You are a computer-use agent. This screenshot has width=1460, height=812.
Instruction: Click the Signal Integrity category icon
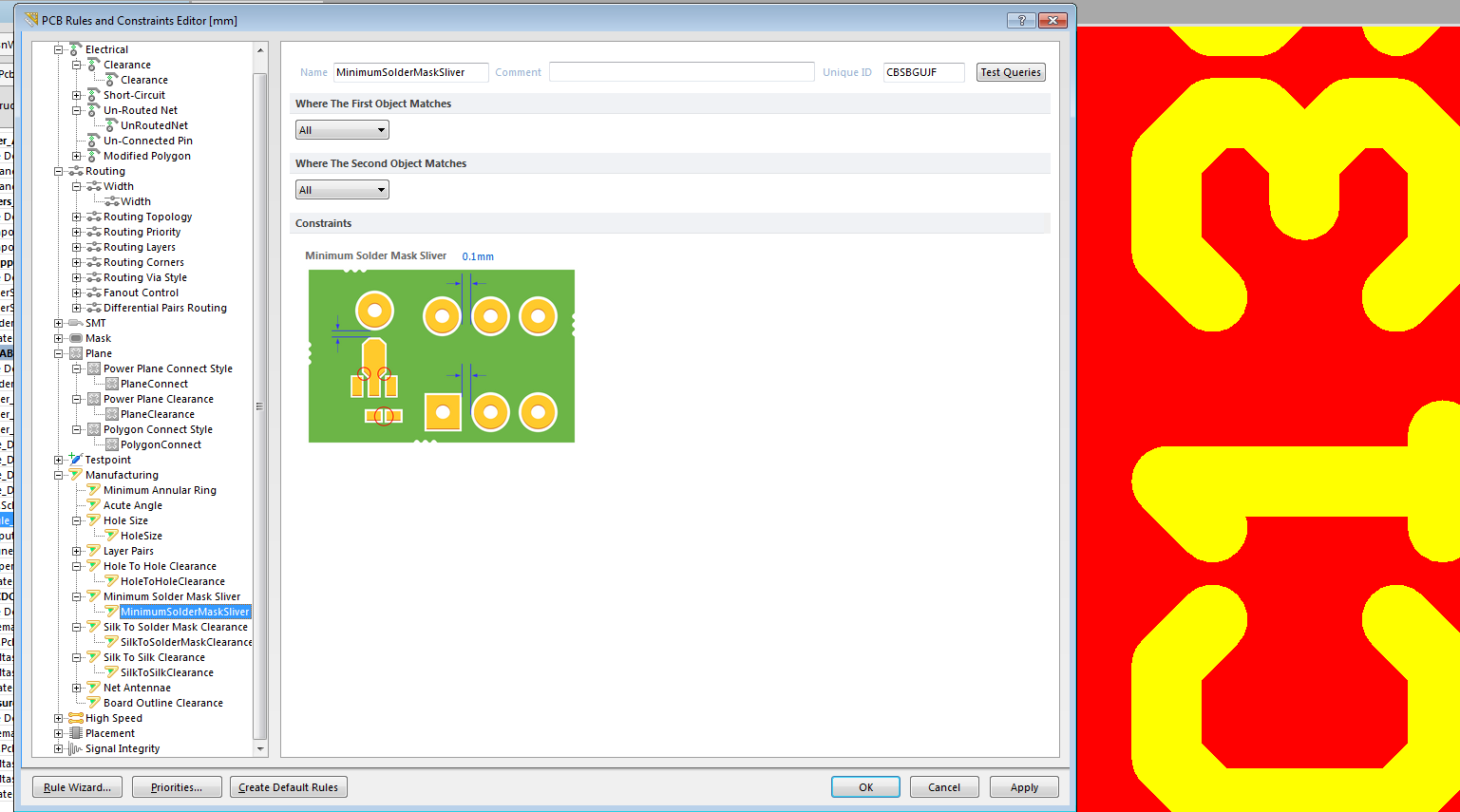[76, 748]
